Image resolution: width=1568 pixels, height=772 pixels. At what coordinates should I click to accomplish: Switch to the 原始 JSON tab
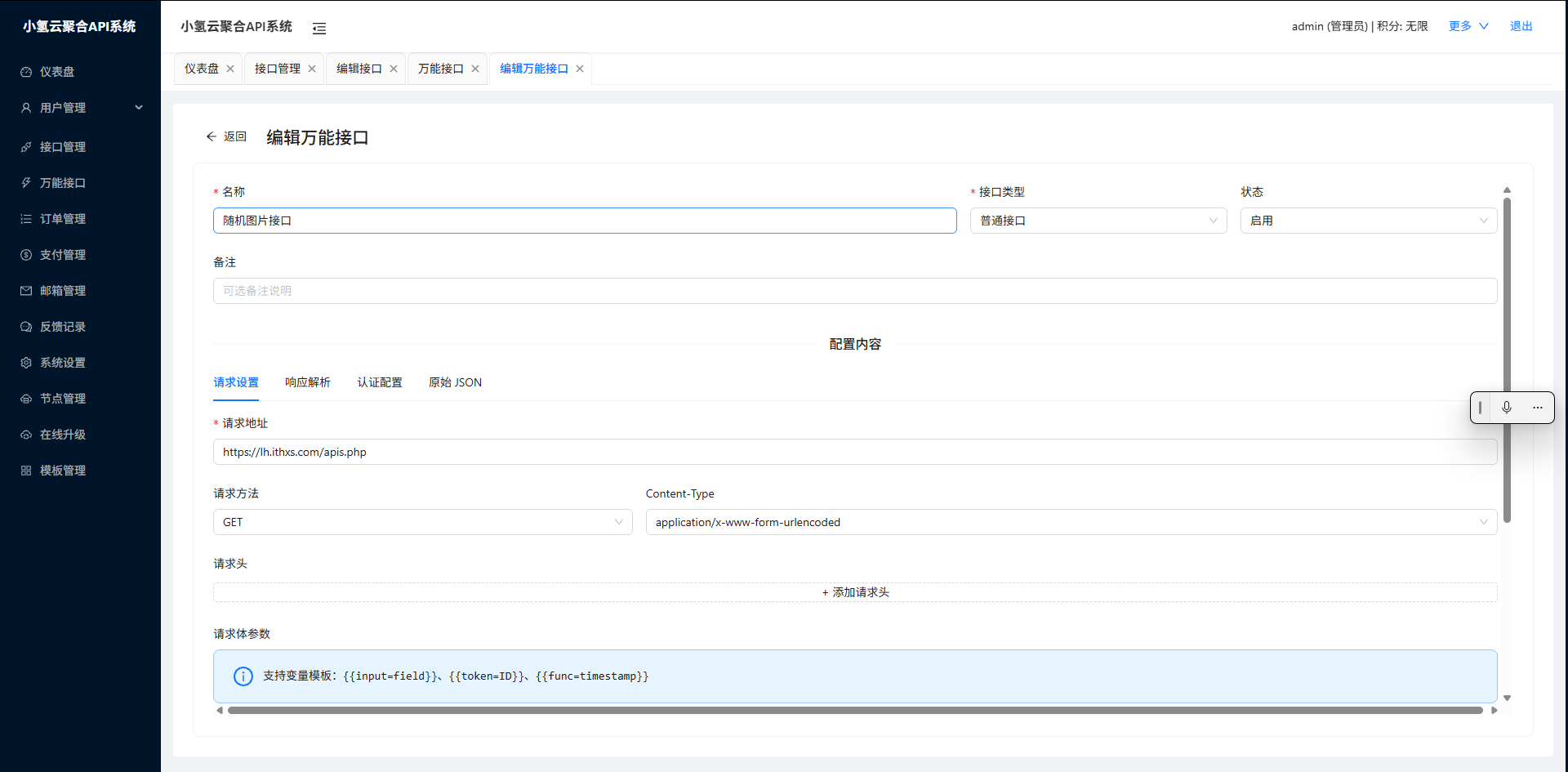(x=455, y=382)
